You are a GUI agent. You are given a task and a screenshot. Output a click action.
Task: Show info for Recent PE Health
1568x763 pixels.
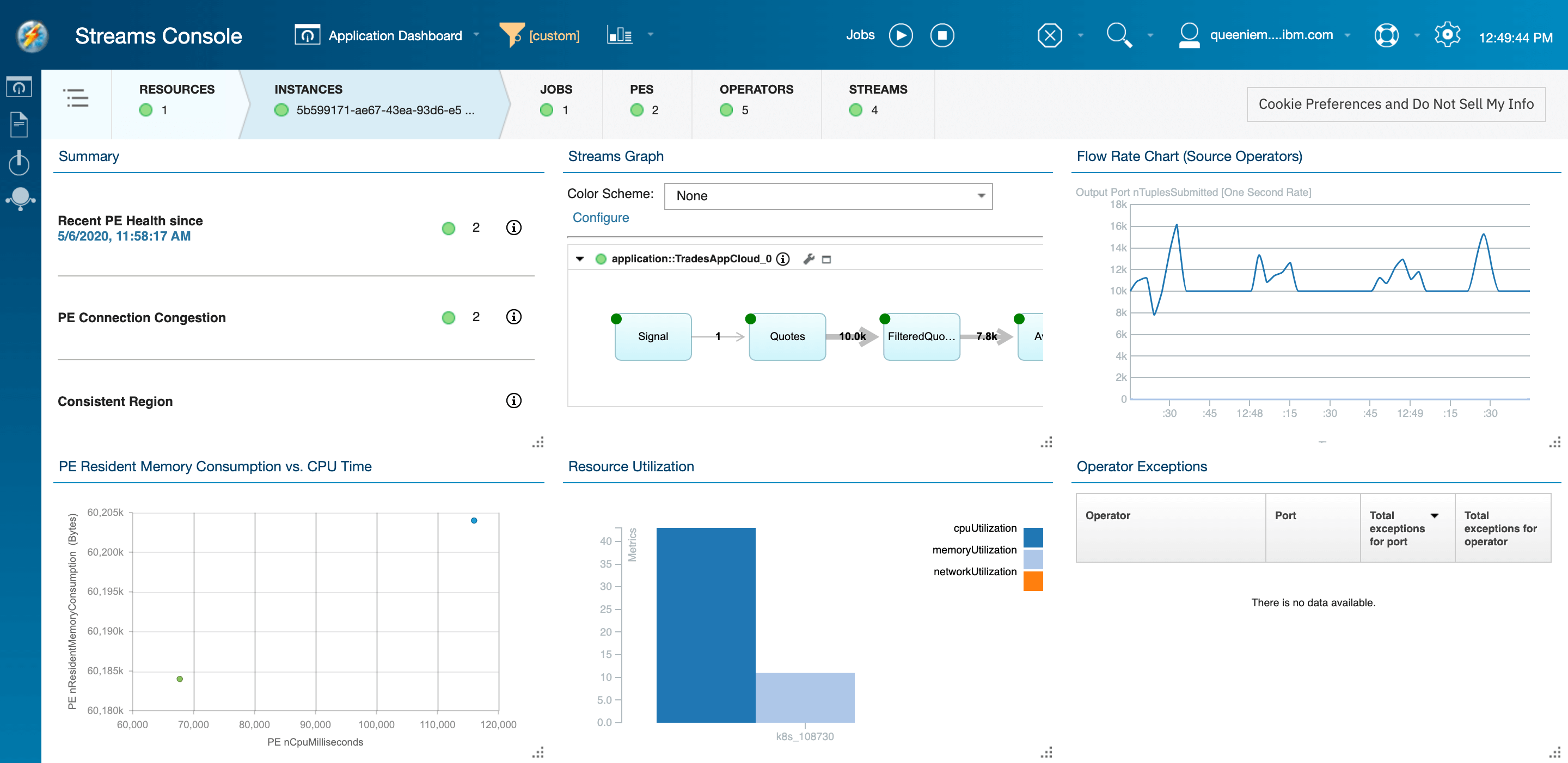click(514, 227)
